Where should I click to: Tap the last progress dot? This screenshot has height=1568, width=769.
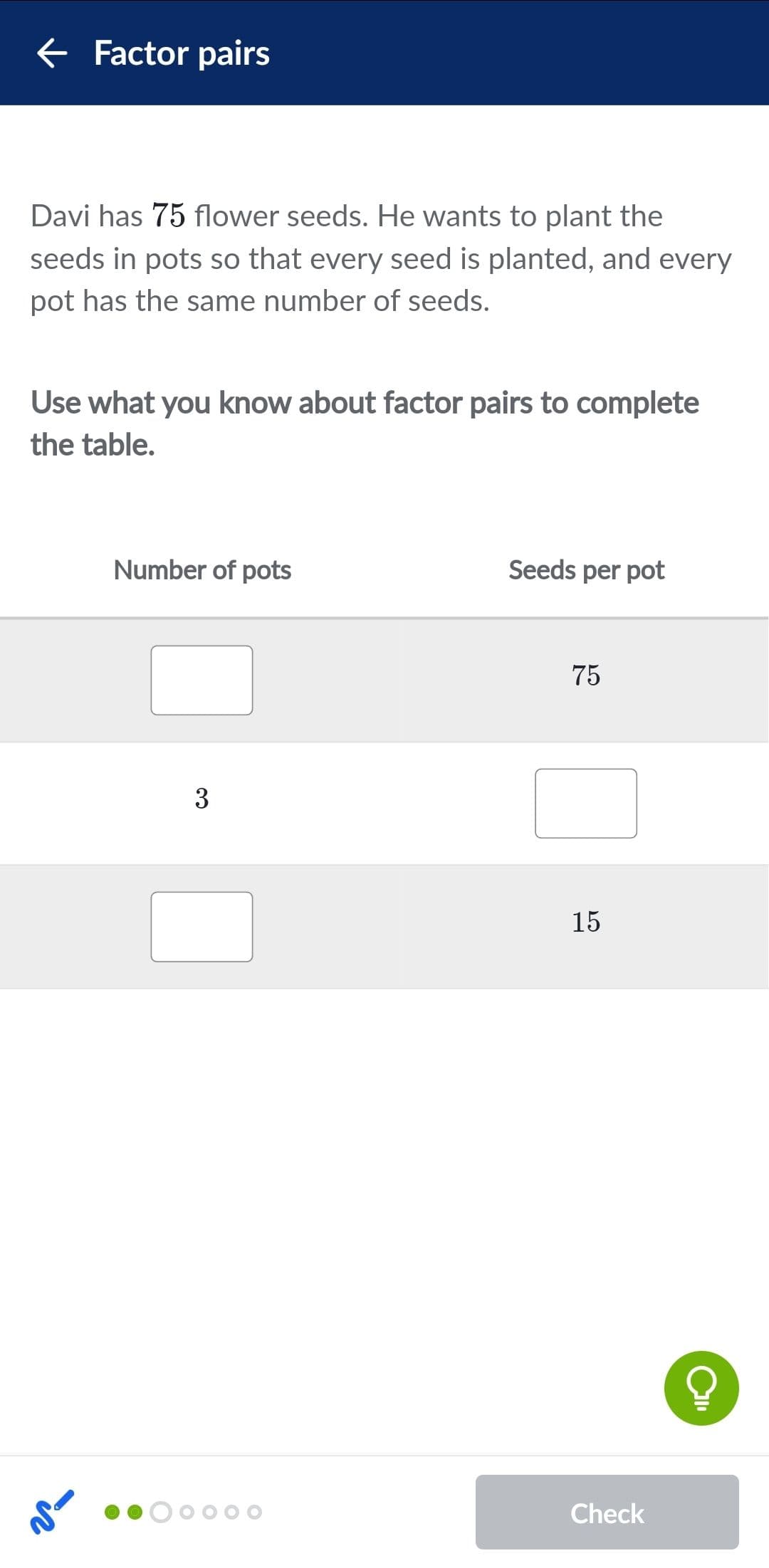[254, 1512]
